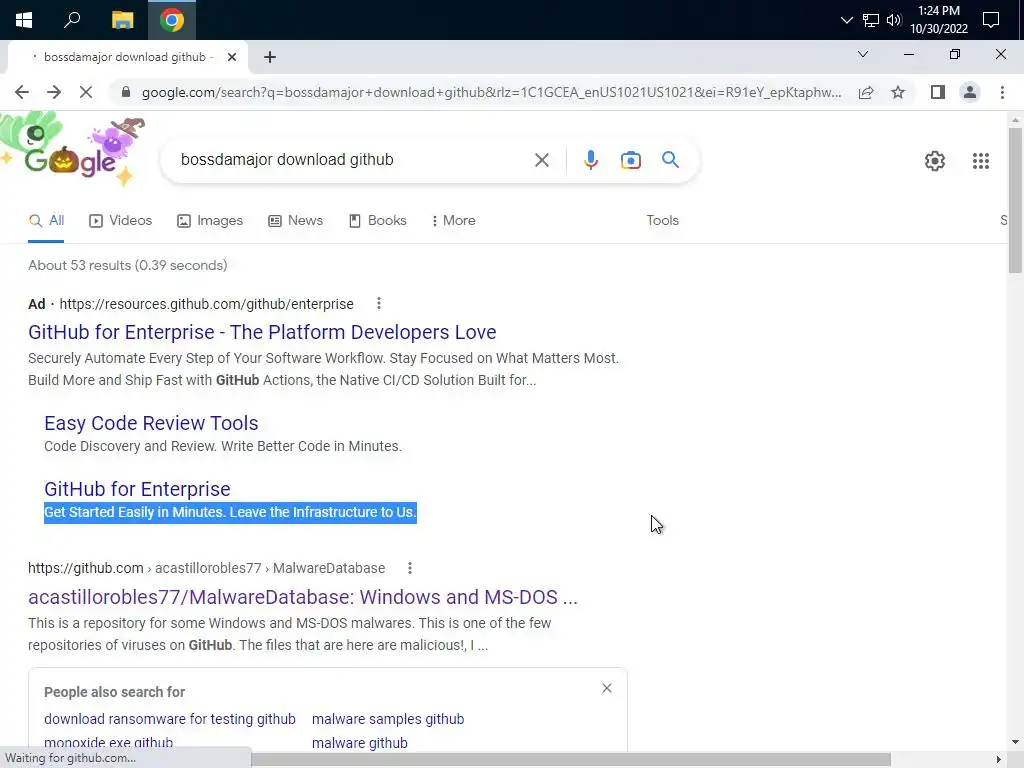
Task: View site information padlock icon
Action: click(126, 92)
